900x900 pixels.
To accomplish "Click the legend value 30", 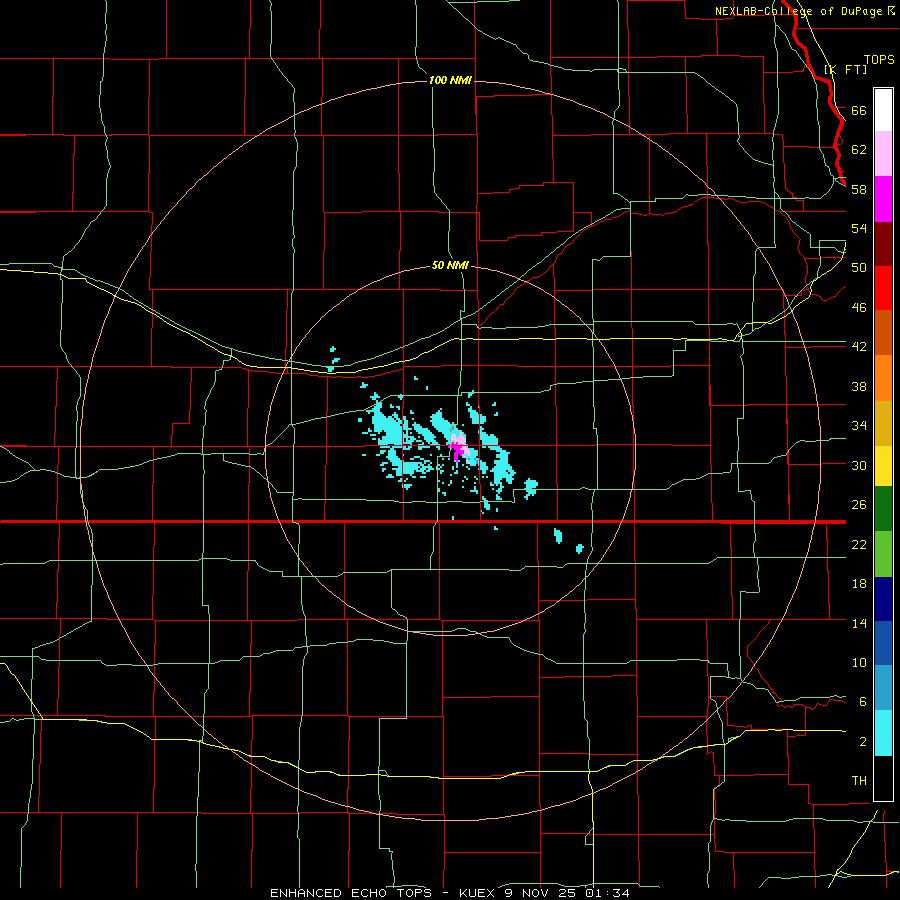I will pyautogui.click(x=859, y=465).
